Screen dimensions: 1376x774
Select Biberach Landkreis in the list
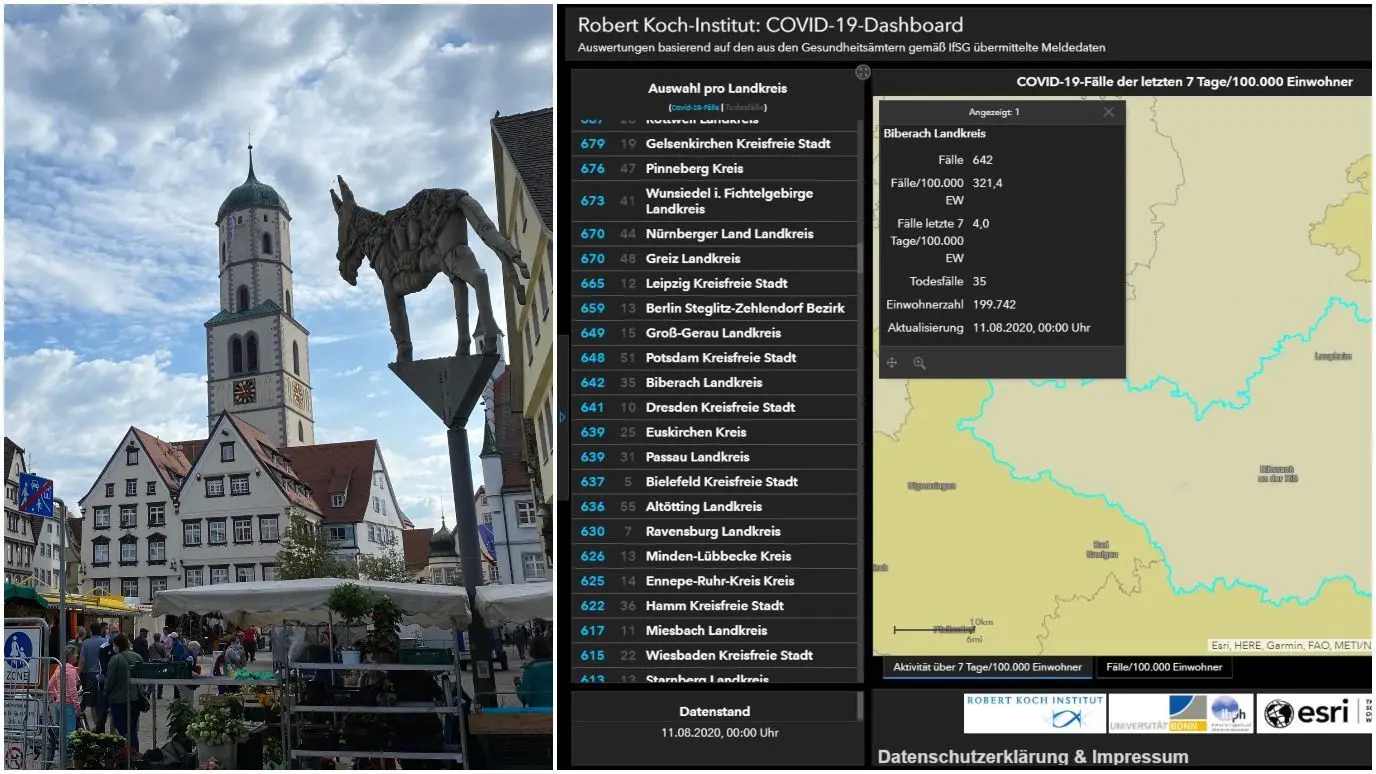click(x=714, y=382)
